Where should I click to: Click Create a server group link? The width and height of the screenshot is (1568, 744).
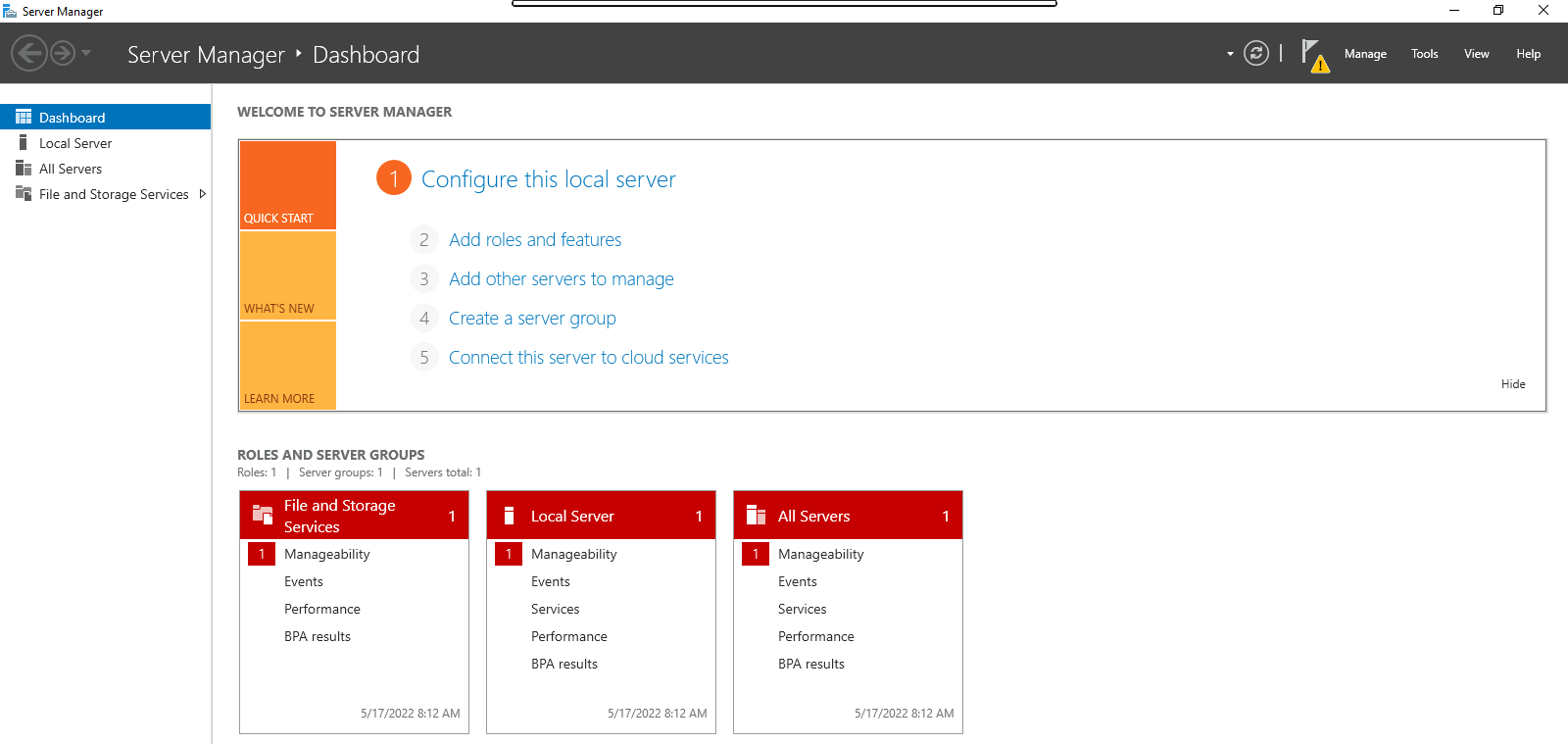click(x=532, y=318)
